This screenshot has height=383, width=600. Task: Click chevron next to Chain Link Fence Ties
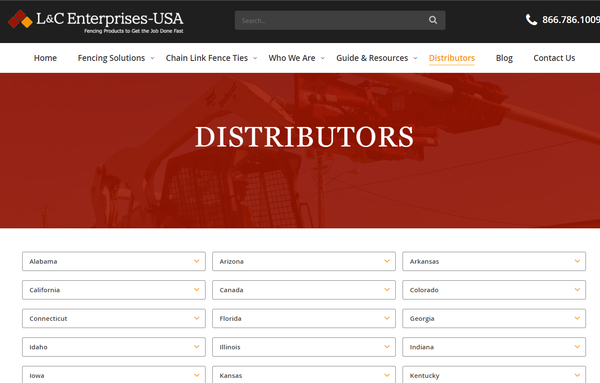pos(255,58)
